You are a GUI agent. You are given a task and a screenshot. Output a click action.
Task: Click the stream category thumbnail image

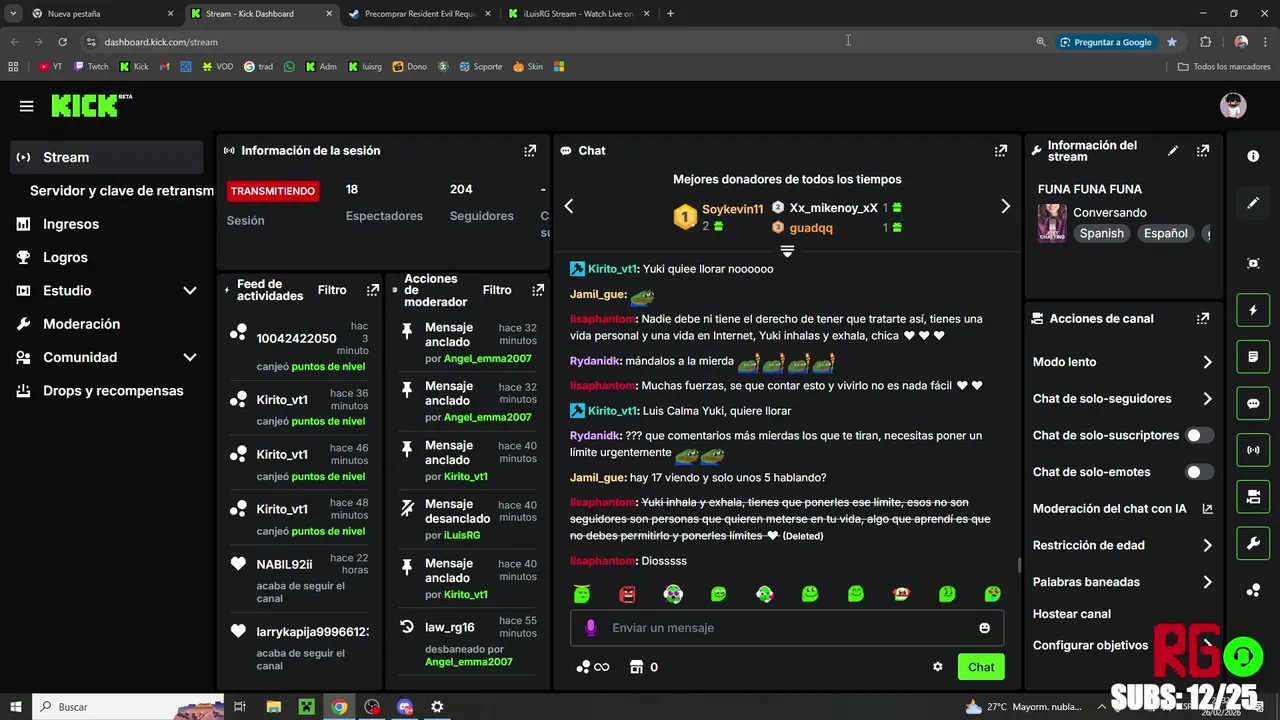(1051, 223)
